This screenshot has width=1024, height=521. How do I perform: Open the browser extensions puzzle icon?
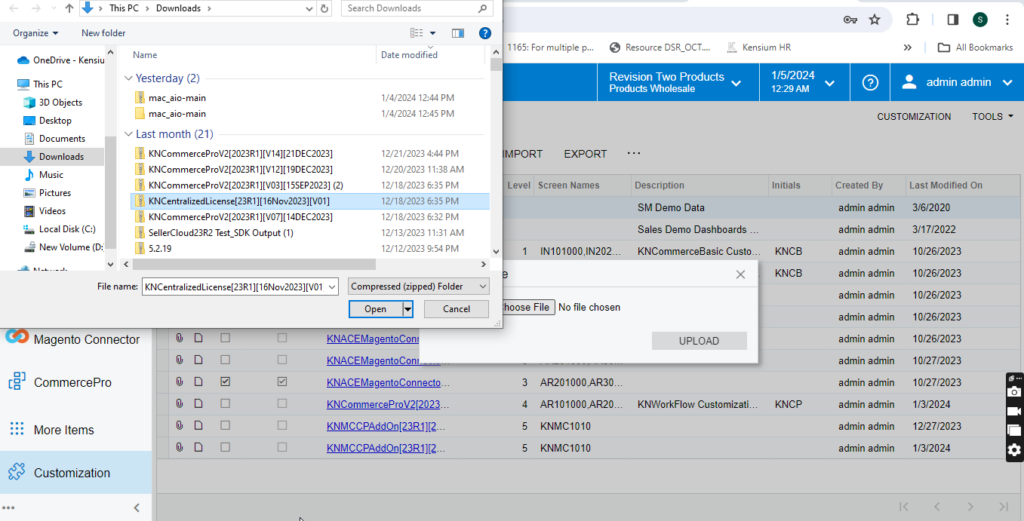912,20
